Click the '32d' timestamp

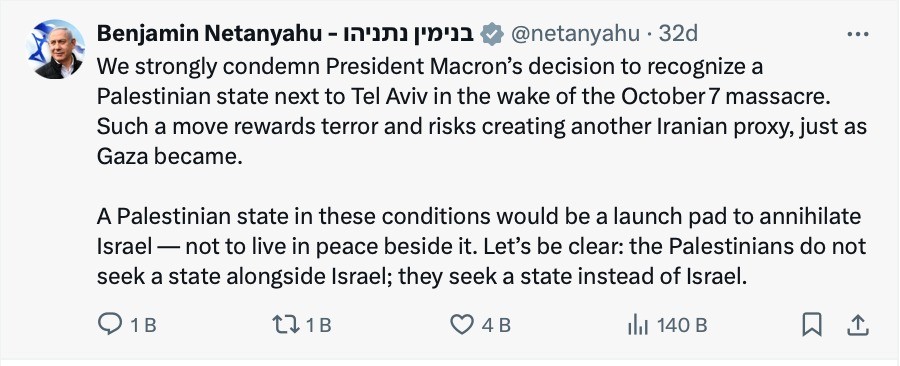click(678, 34)
